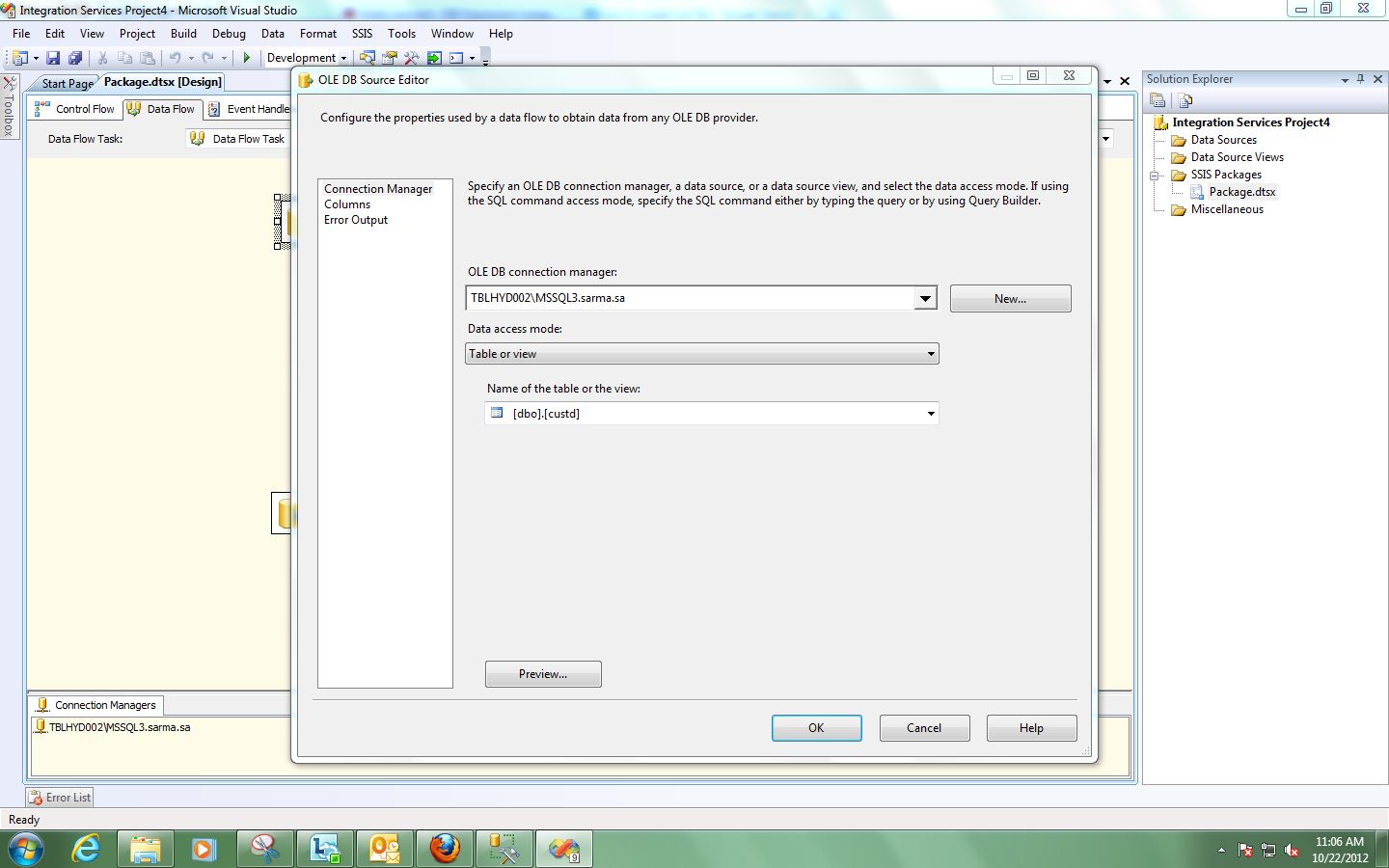Image resolution: width=1389 pixels, height=868 pixels.
Task: Click the Windows Start button
Action: pyautogui.click(x=26, y=850)
